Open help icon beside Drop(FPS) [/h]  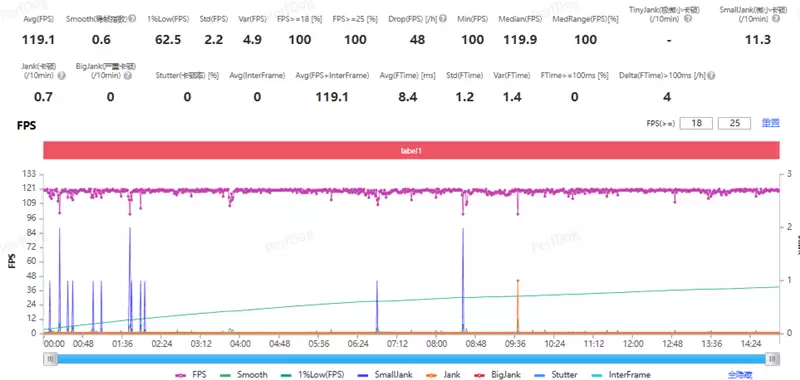point(443,19)
